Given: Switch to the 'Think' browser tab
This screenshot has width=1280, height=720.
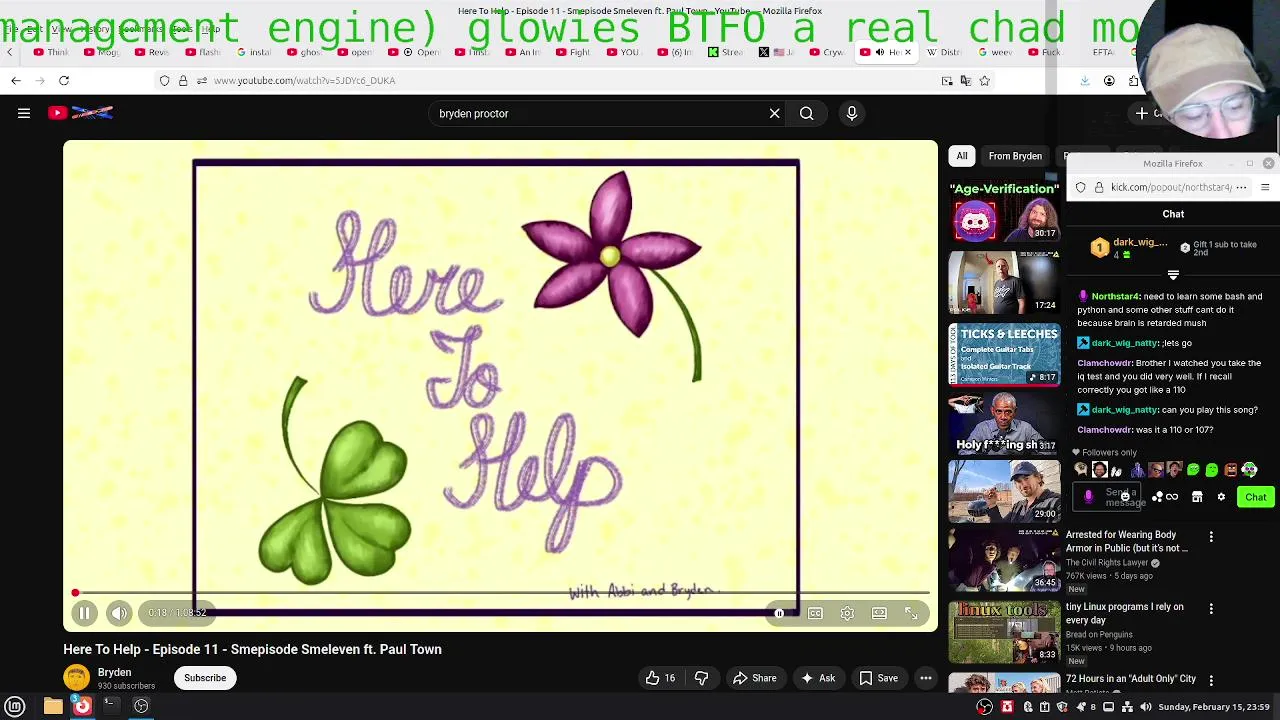Looking at the screenshot, I should pos(52,52).
